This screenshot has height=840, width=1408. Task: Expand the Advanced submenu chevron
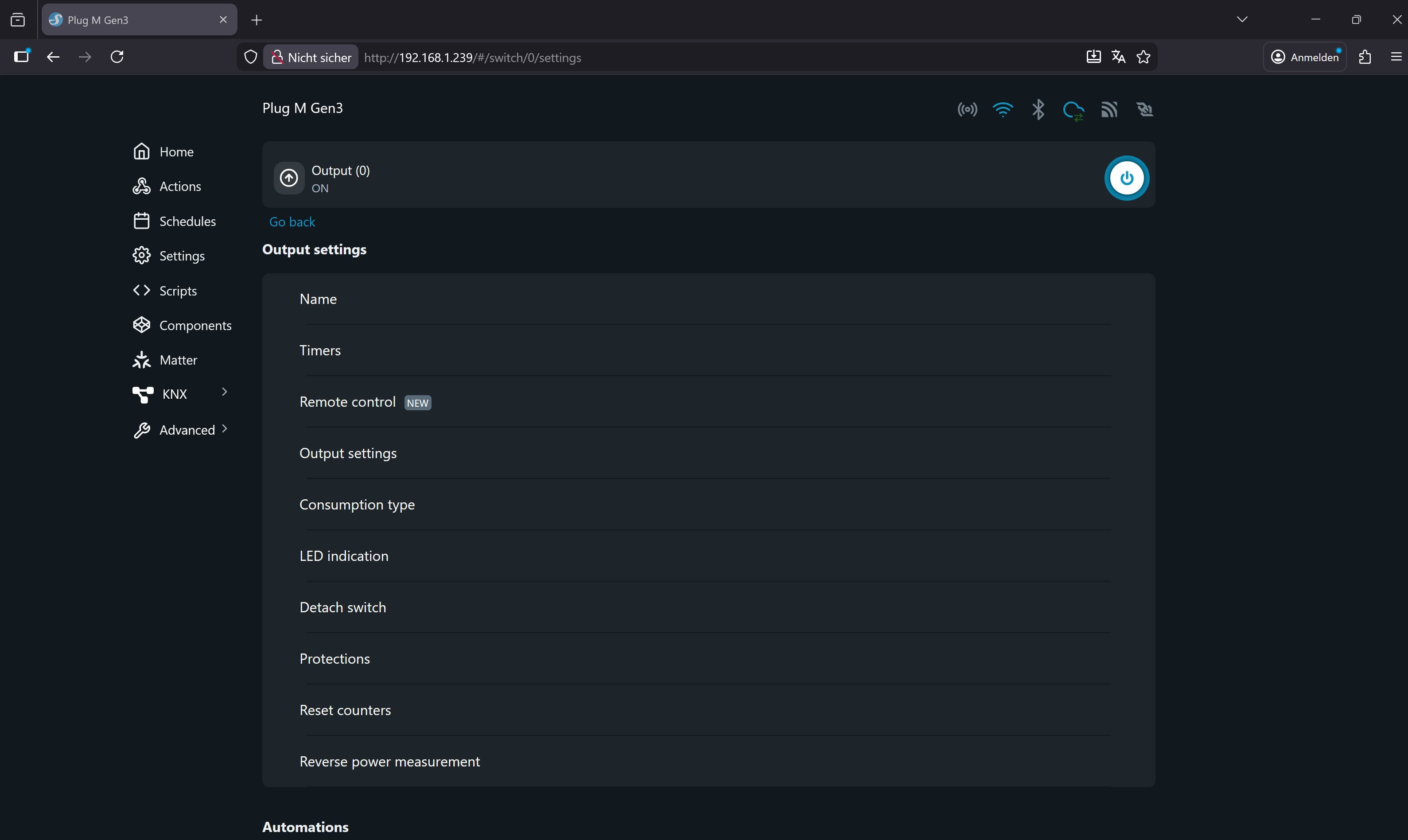(x=225, y=429)
